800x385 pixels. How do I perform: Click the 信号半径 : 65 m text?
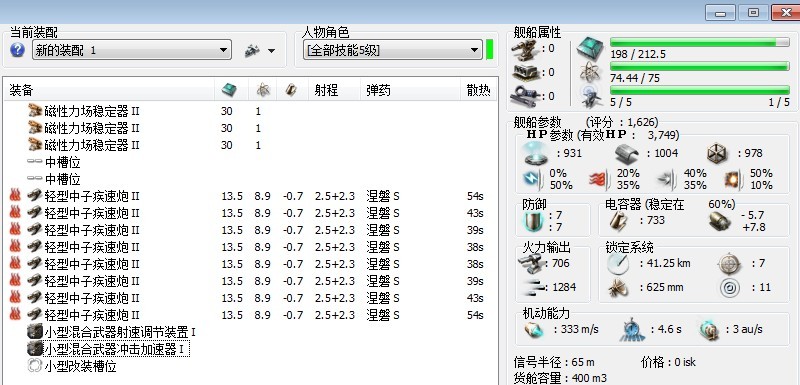point(554,363)
